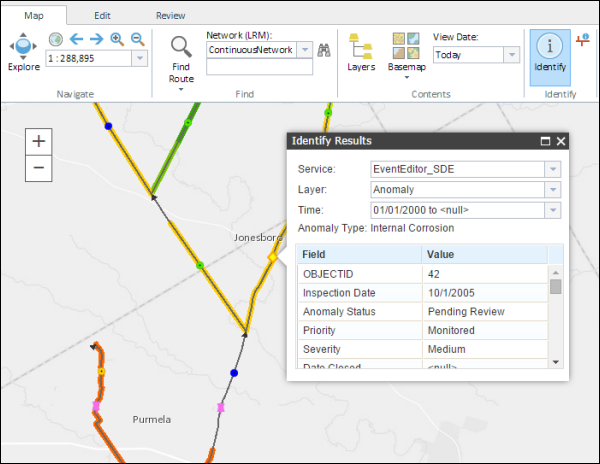Image resolution: width=600 pixels, height=464 pixels.
Task: Toggle the Identify tool
Action: pyautogui.click(x=549, y=51)
